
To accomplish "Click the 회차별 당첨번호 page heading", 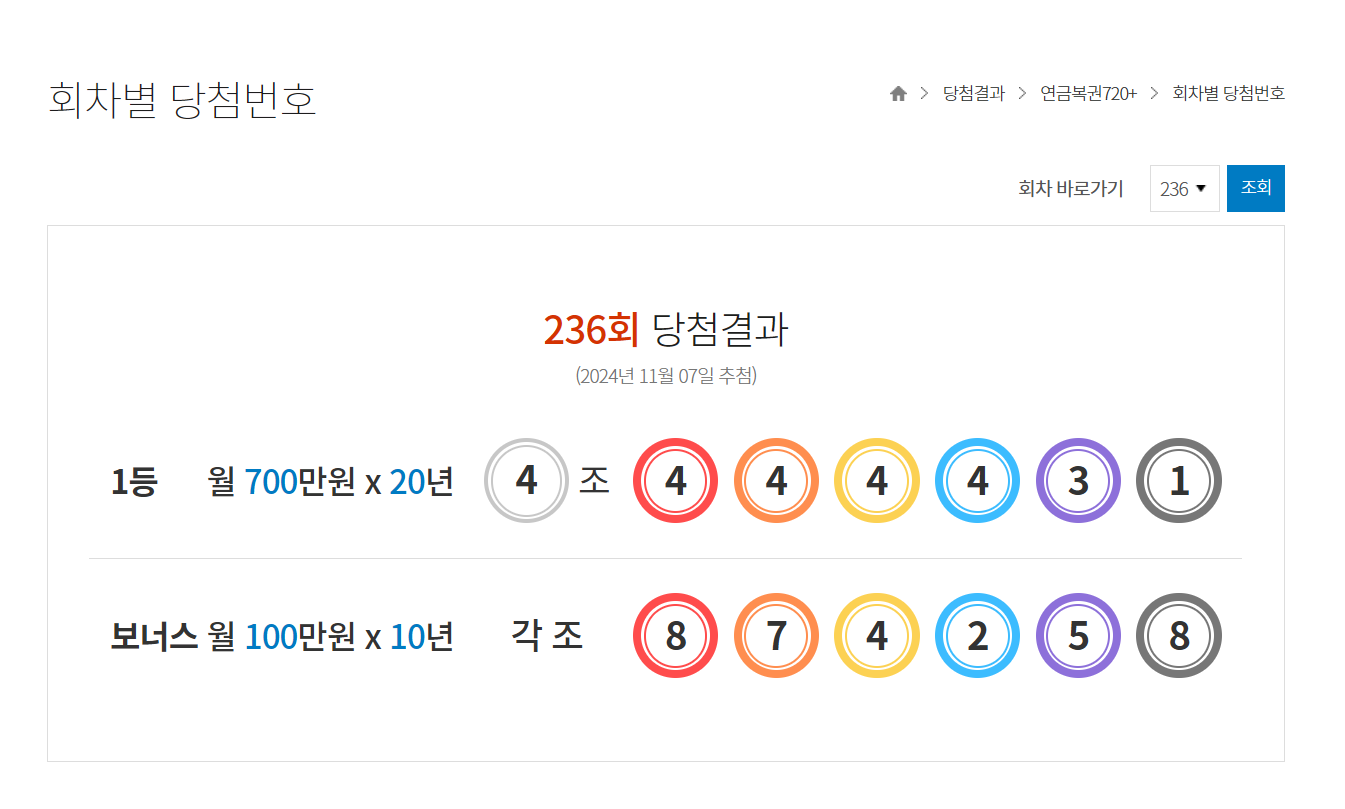I will coord(183,100).
